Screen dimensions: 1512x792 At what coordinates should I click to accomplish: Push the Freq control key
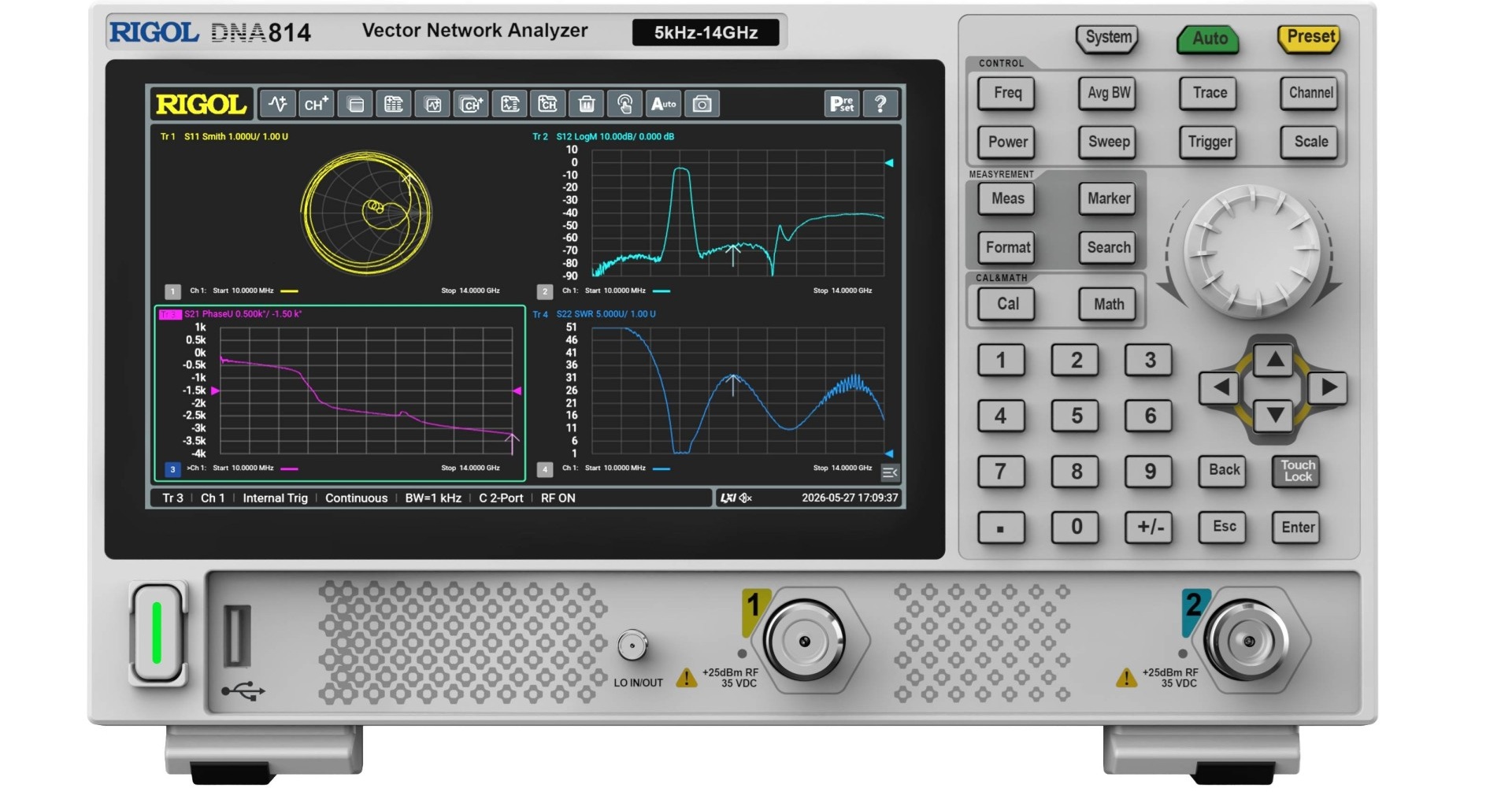[x=1007, y=93]
